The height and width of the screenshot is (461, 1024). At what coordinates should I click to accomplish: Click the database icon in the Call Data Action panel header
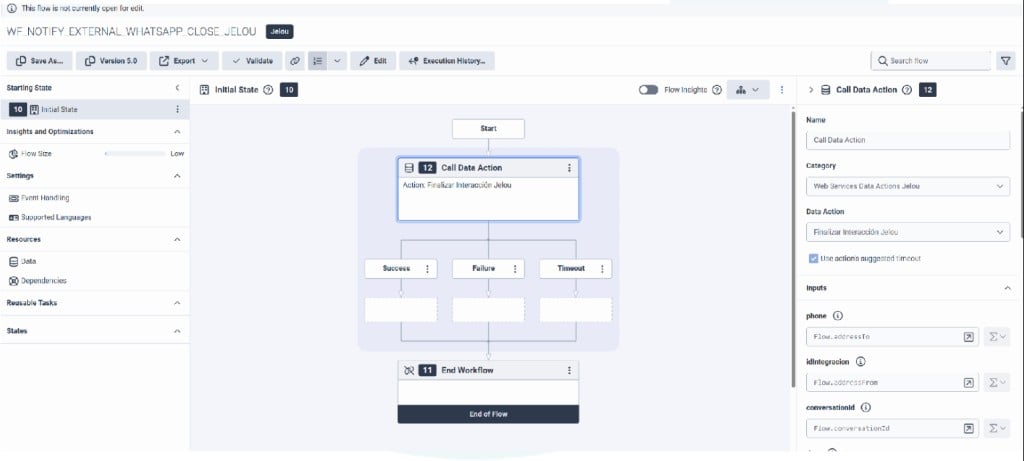point(825,90)
